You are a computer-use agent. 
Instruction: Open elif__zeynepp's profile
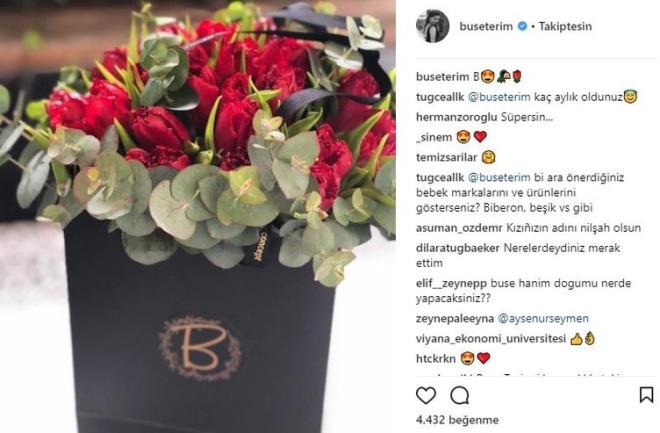(x=452, y=283)
